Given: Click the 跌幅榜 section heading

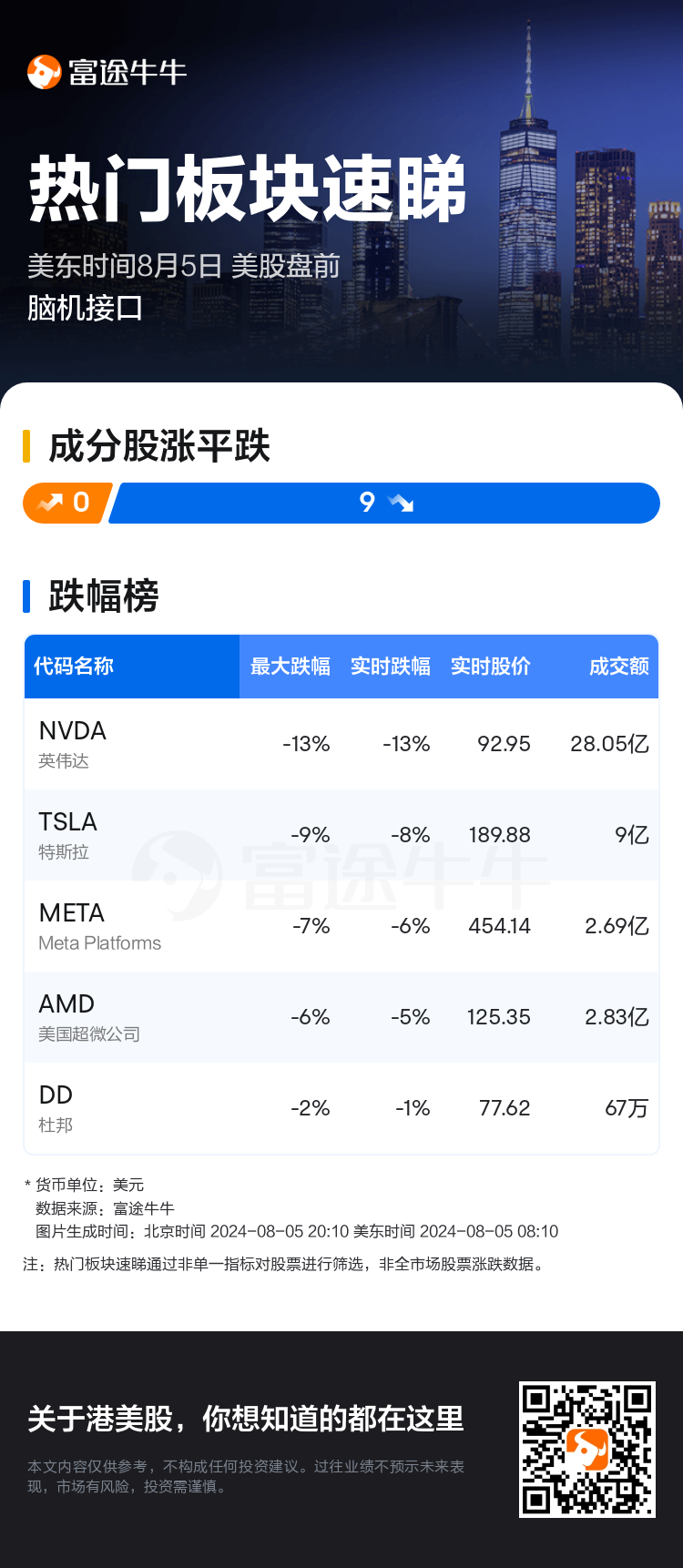Looking at the screenshot, I should pos(103,596).
